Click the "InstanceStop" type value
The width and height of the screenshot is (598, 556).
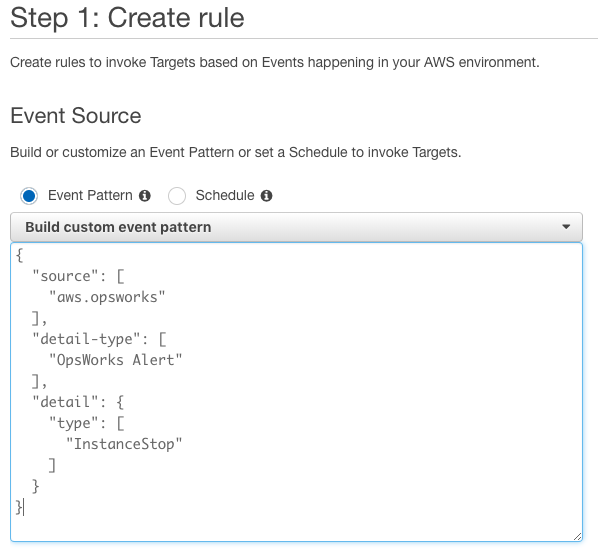click(124, 444)
